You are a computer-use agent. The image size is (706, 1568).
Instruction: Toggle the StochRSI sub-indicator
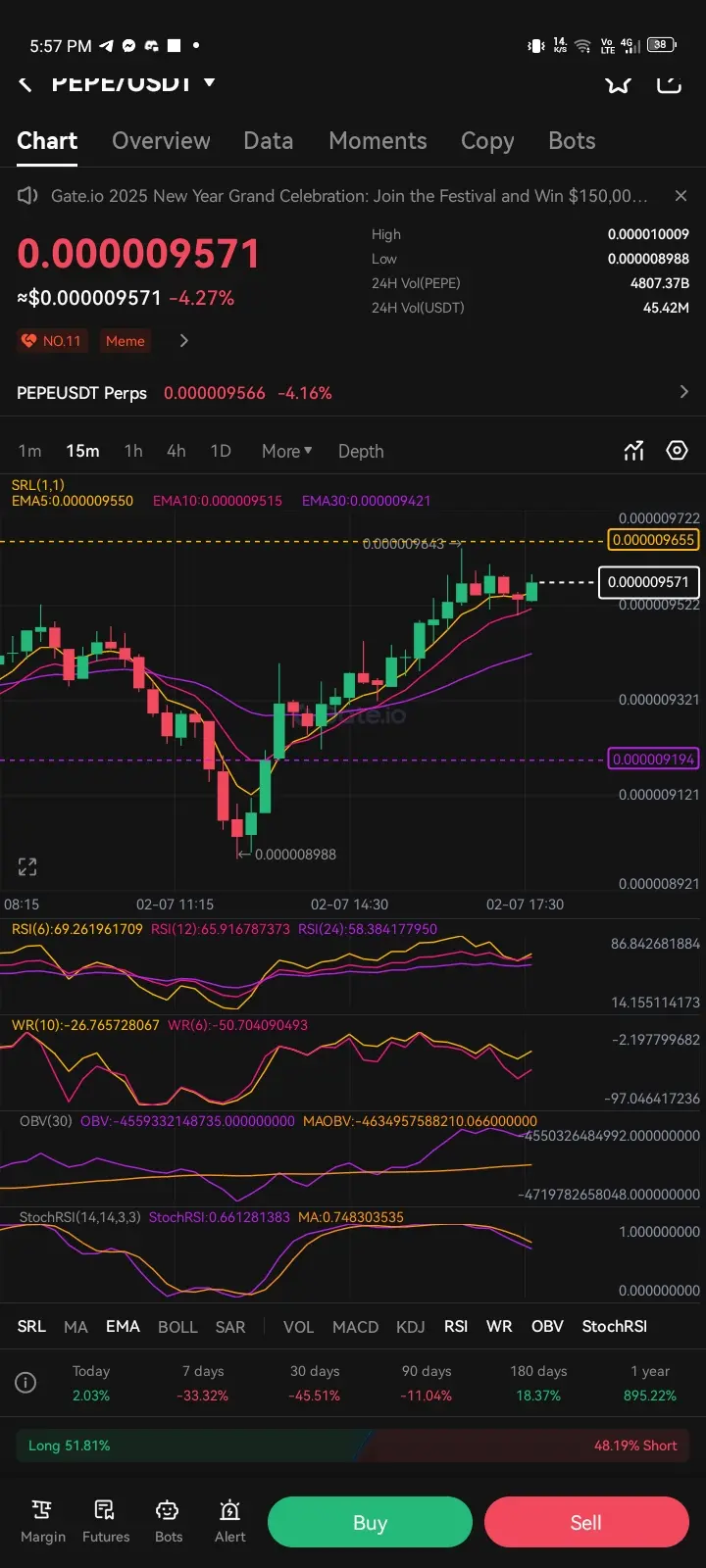tap(615, 1326)
